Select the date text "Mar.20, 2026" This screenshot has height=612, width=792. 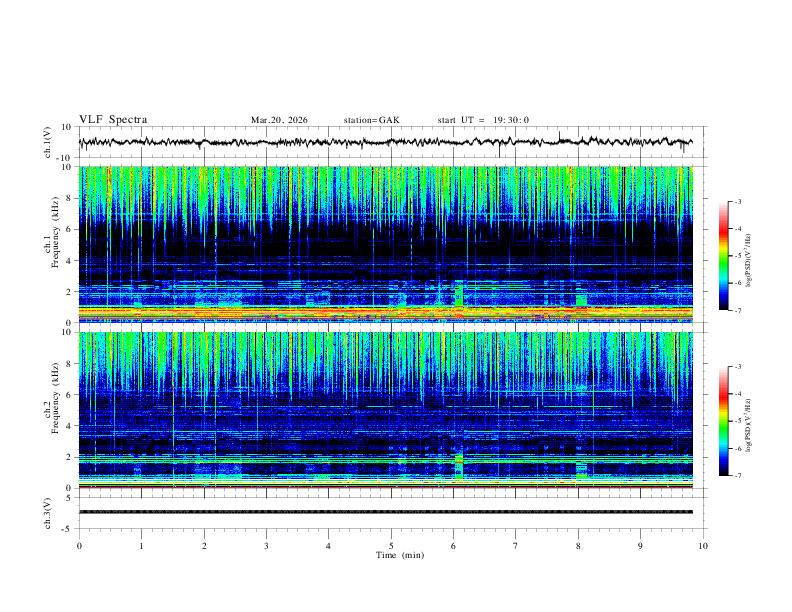pyautogui.click(x=279, y=120)
